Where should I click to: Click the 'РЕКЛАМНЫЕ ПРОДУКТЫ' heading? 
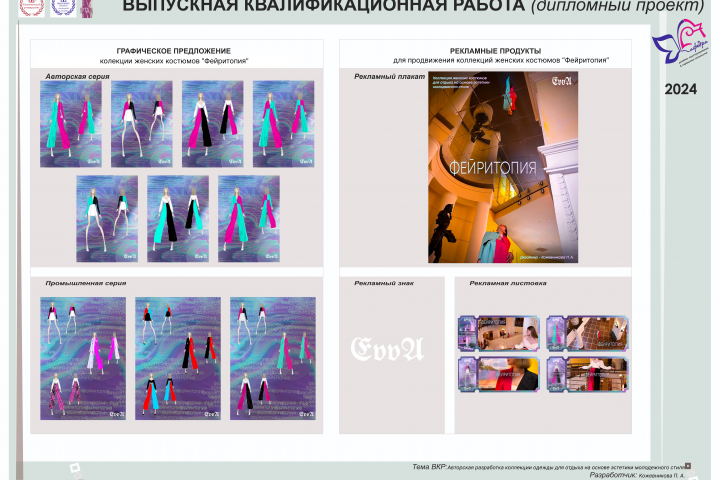pyautogui.click(x=495, y=51)
